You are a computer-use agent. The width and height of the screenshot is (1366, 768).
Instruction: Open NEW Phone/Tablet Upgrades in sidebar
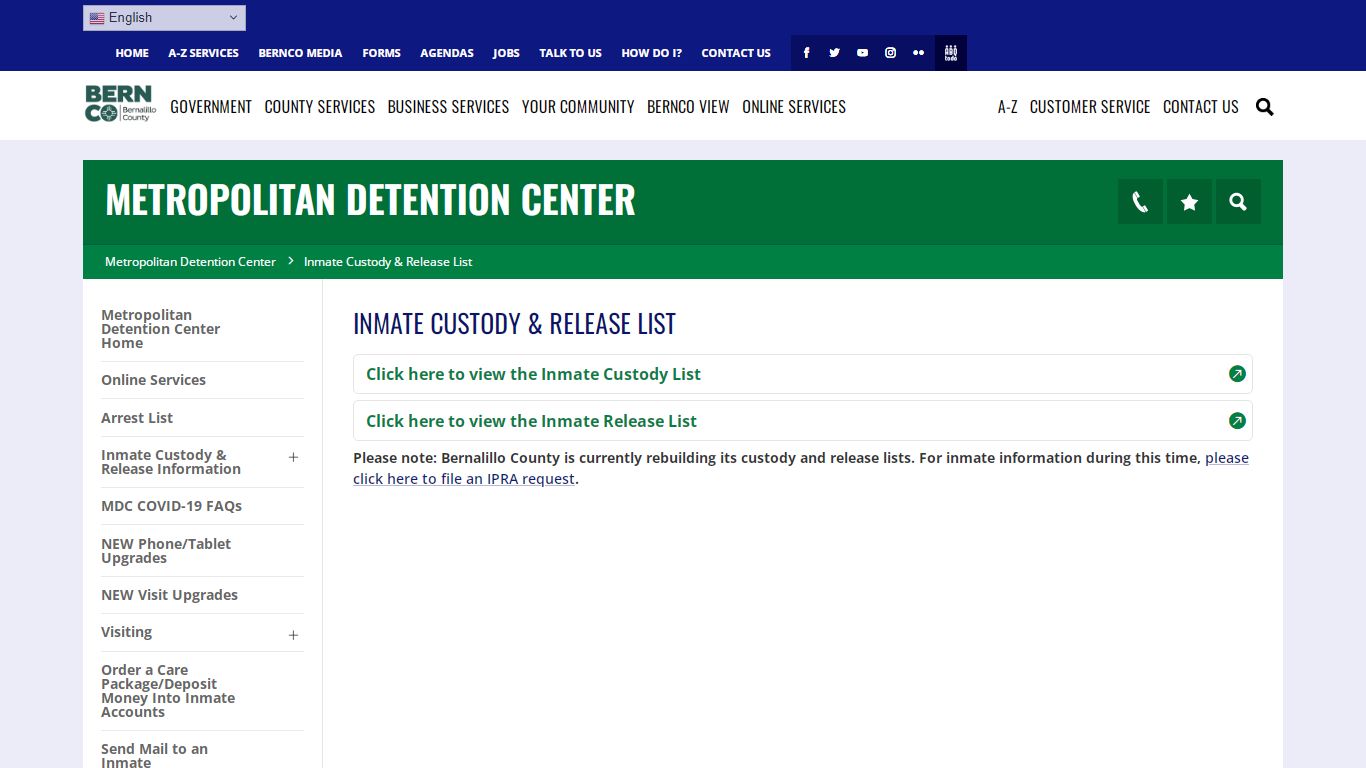tap(166, 551)
